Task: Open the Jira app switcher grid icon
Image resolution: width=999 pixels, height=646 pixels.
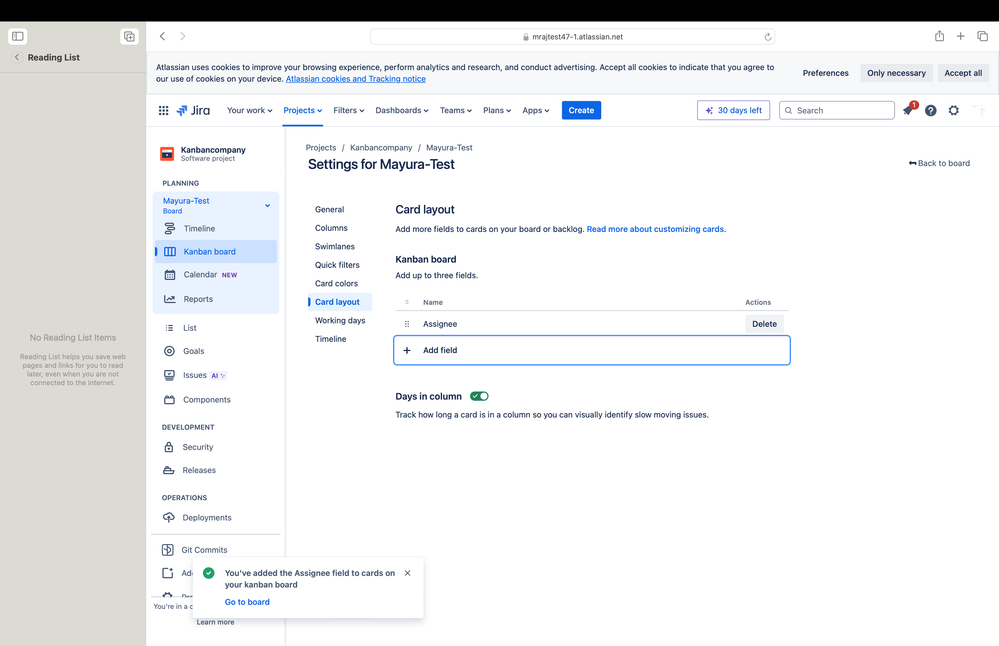Action: click(163, 110)
